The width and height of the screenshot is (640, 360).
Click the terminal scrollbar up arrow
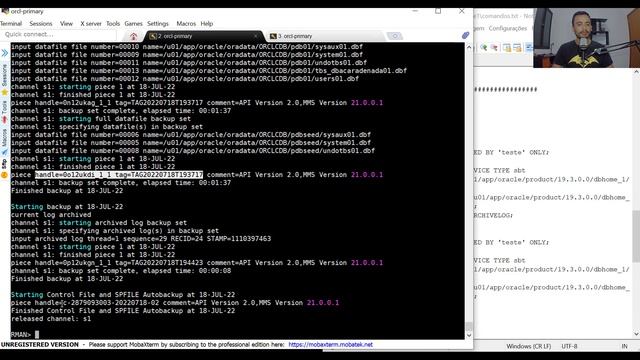point(469,47)
